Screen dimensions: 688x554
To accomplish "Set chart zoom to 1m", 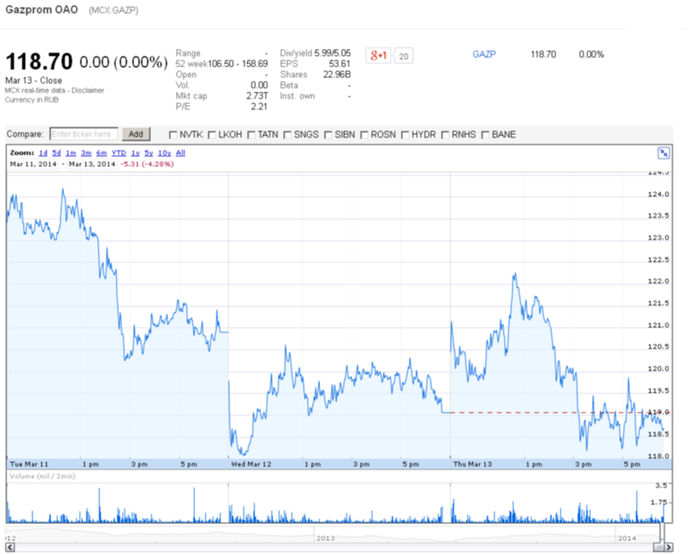I will (x=71, y=153).
